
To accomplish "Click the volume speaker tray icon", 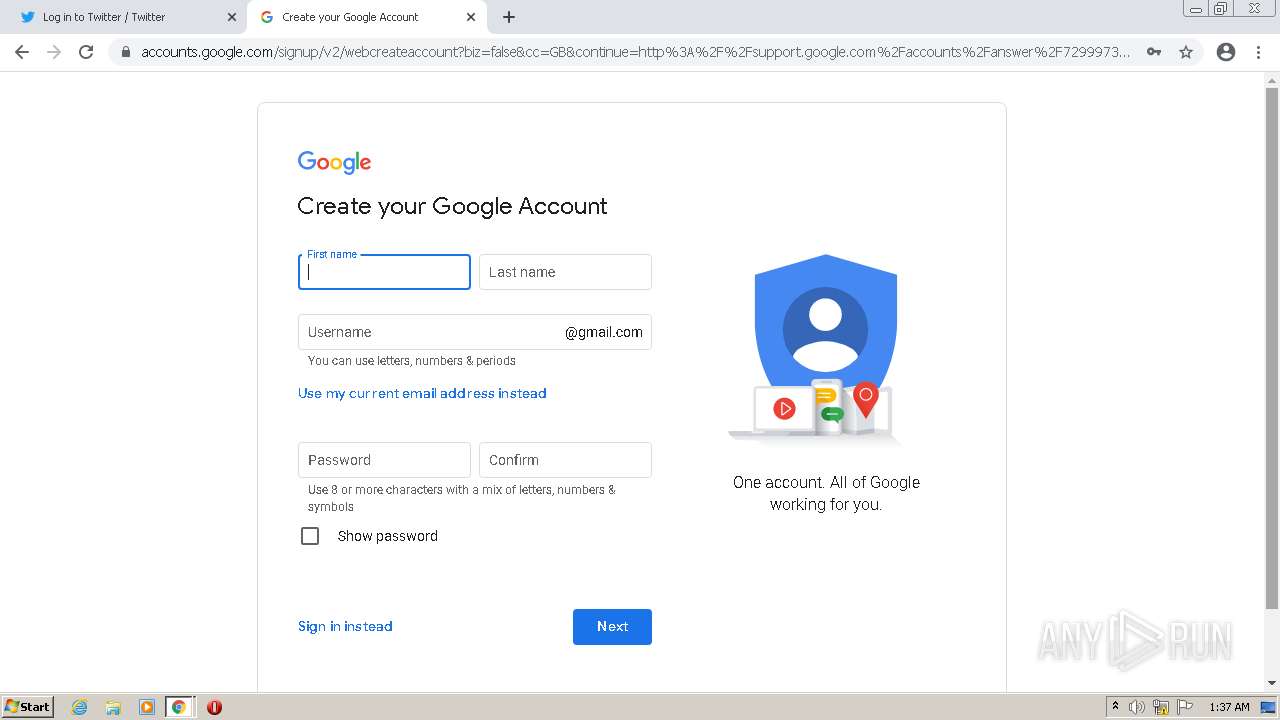I will pyautogui.click(x=1137, y=707).
